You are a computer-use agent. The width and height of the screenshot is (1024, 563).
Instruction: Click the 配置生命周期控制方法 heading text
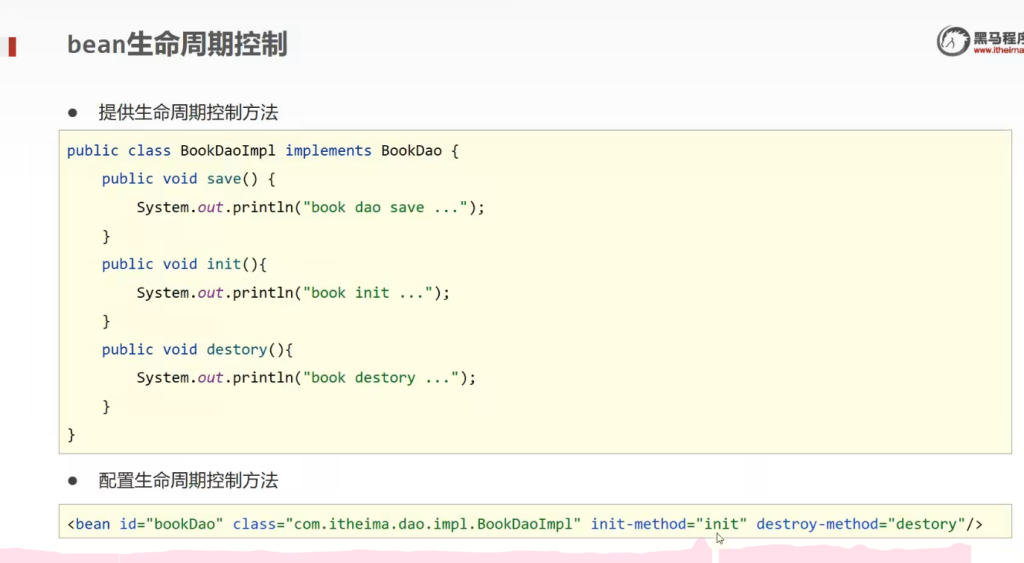(188, 481)
